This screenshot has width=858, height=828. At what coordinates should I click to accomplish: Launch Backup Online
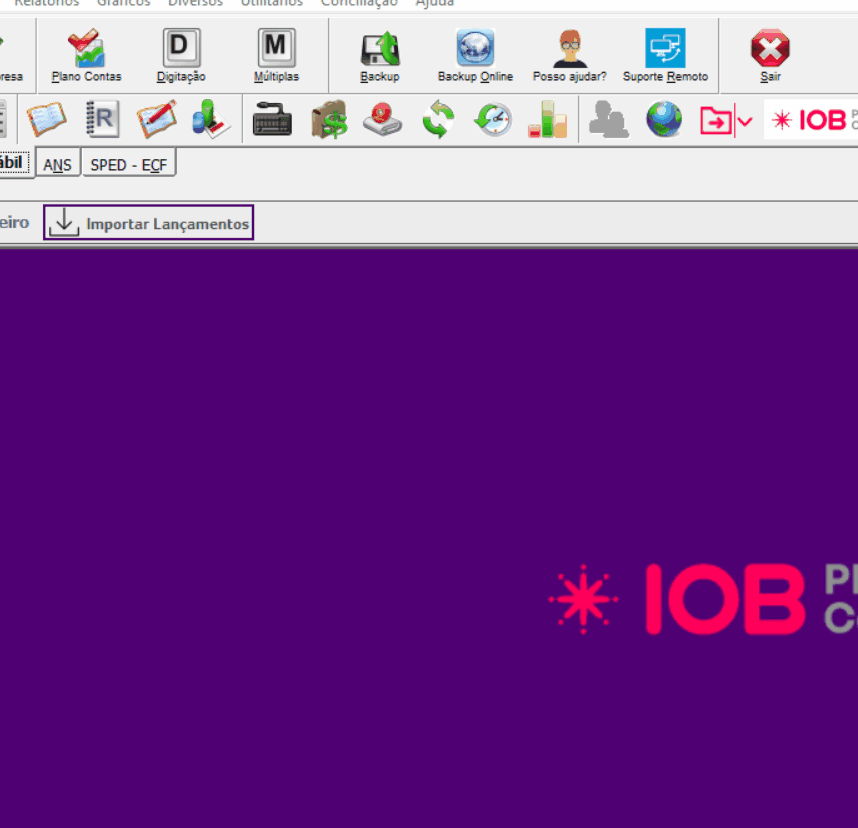pyautogui.click(x=475, y=55)
